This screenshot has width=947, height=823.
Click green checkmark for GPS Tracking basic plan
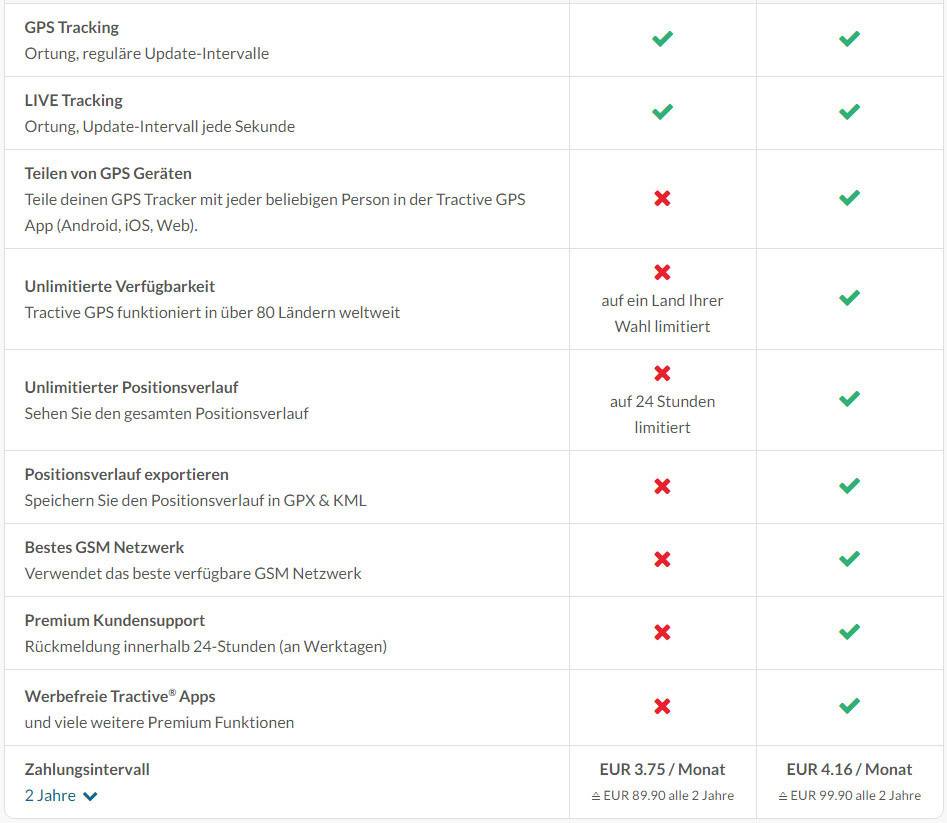[x=662, y=39]
